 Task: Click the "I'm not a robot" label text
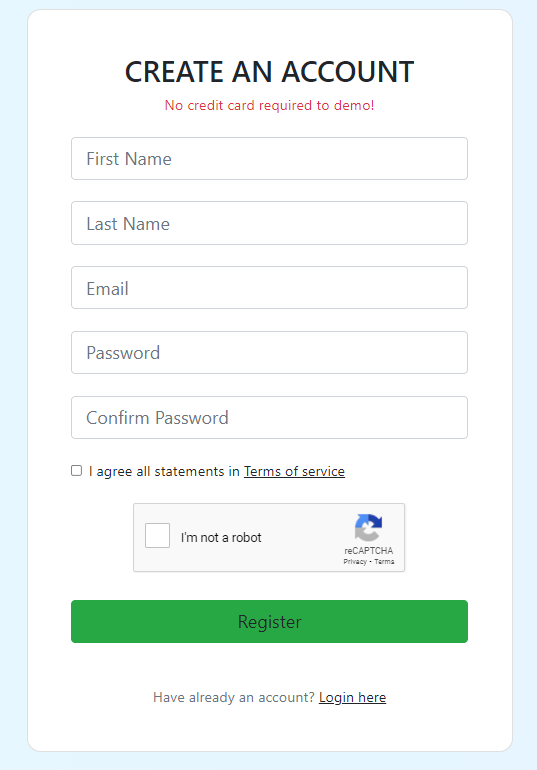[221, 537]
